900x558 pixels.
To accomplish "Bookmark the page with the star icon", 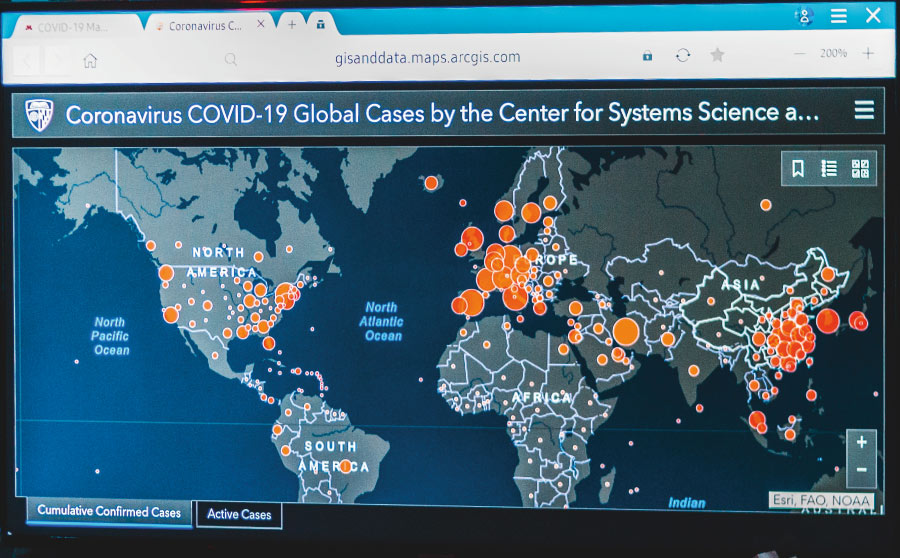I will point(717,55).
